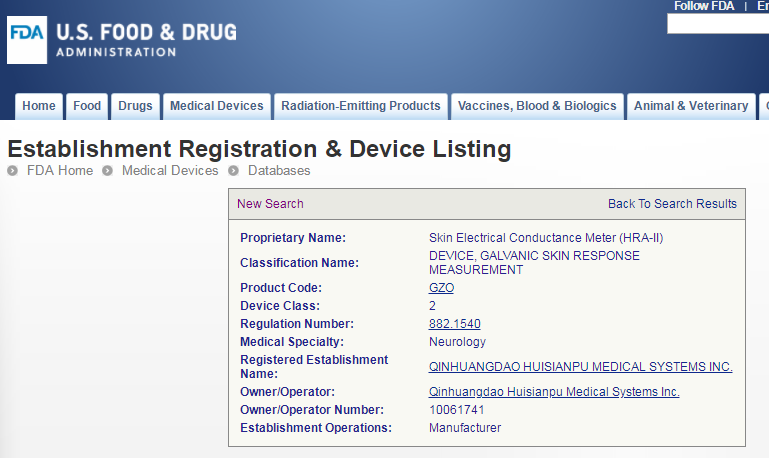Screen dimensions: 769x458
Task: Click the New Search link
Action: 270,204
